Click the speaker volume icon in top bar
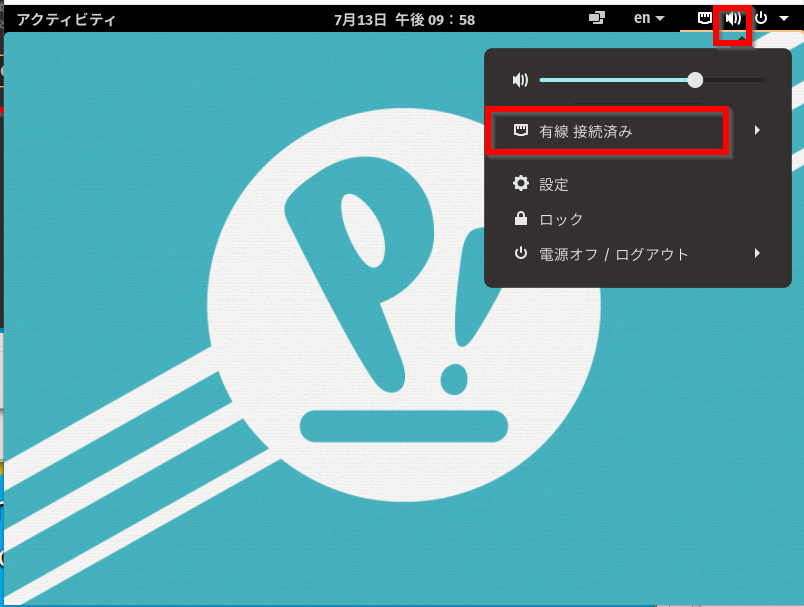804x607 pixels. point(733,19)
